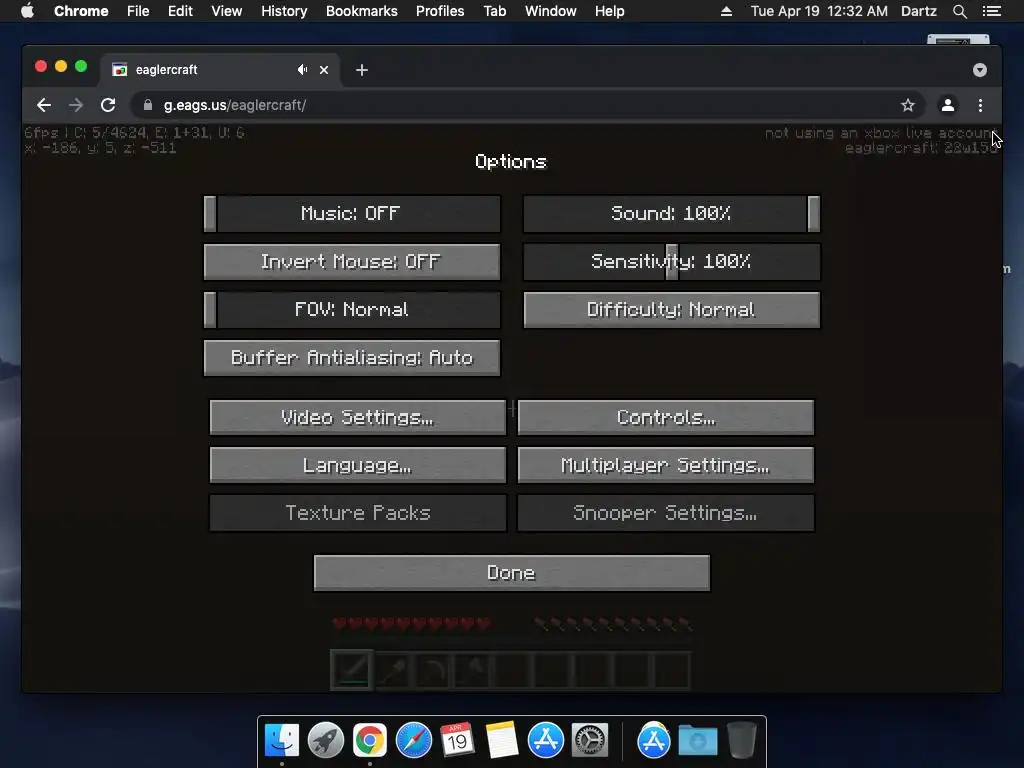Open the Help menu
1024x768 pixels.
pos(609,11)
